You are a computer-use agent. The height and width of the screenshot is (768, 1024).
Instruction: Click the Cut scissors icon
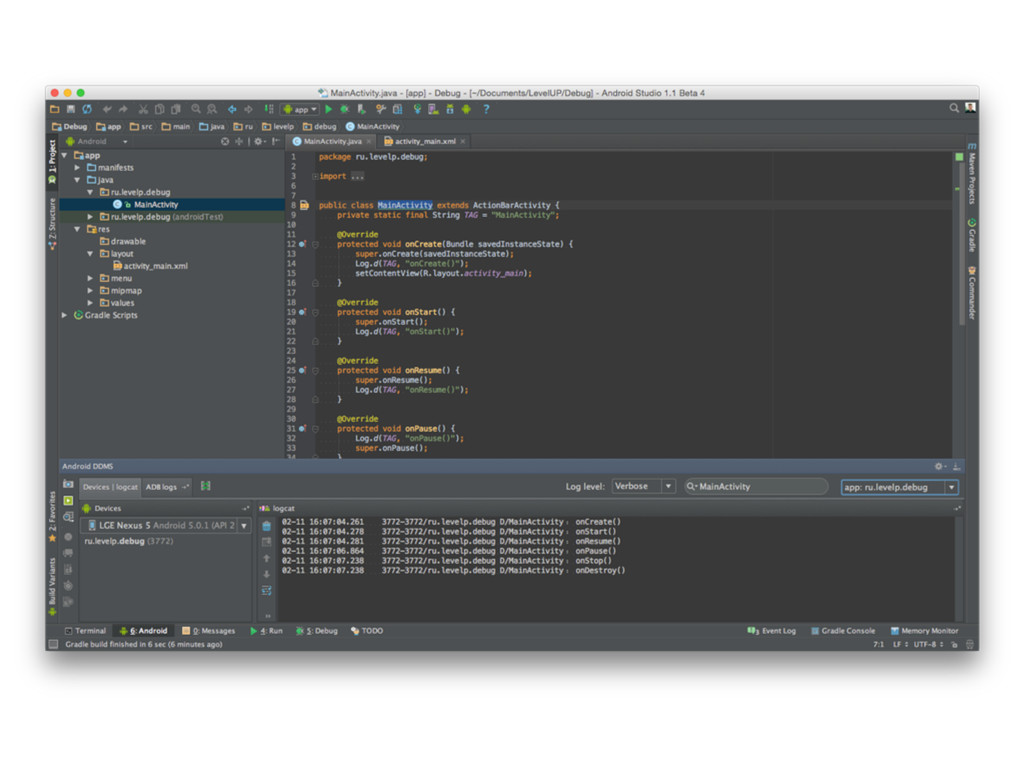143,109
